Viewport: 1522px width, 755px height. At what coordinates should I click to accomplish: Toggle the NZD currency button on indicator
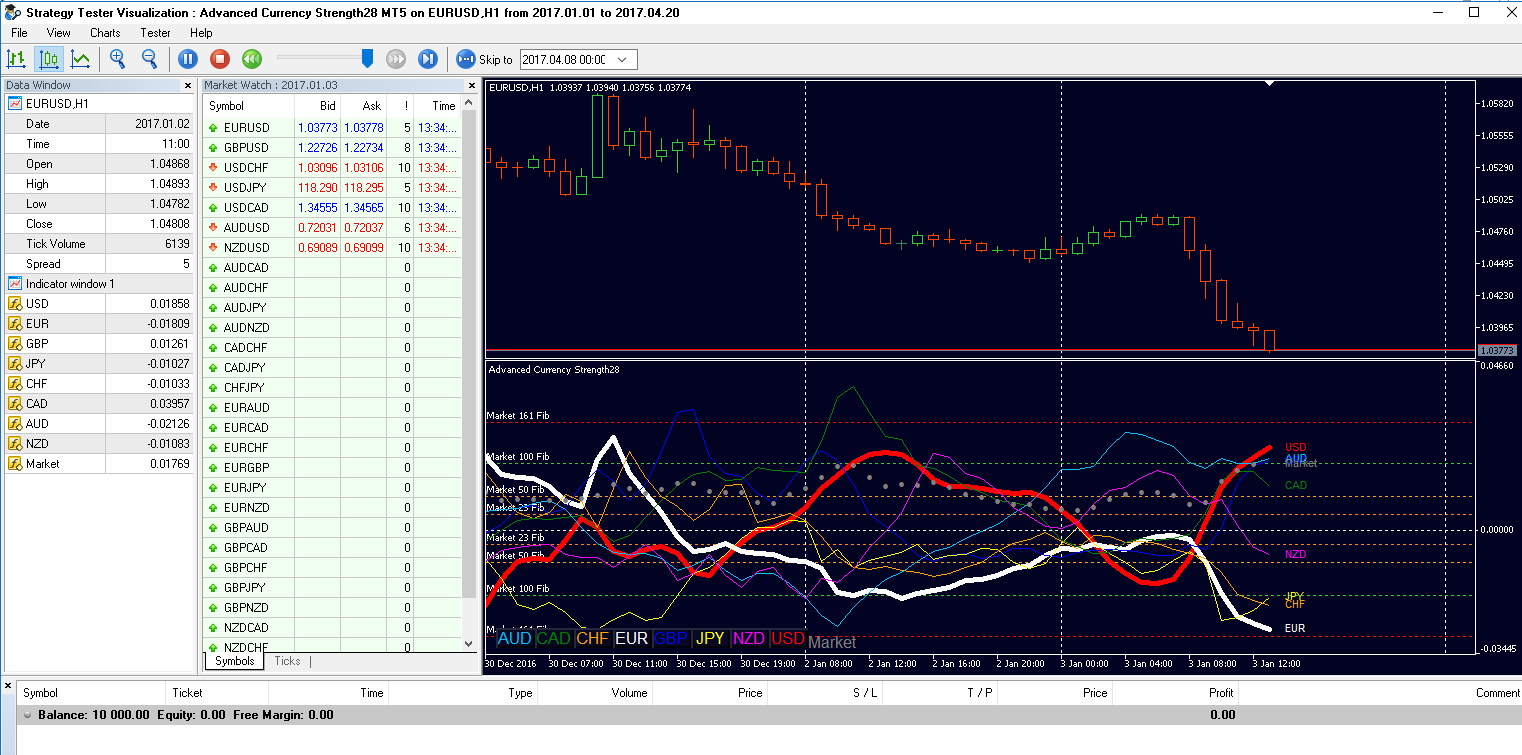coord(749,638)
